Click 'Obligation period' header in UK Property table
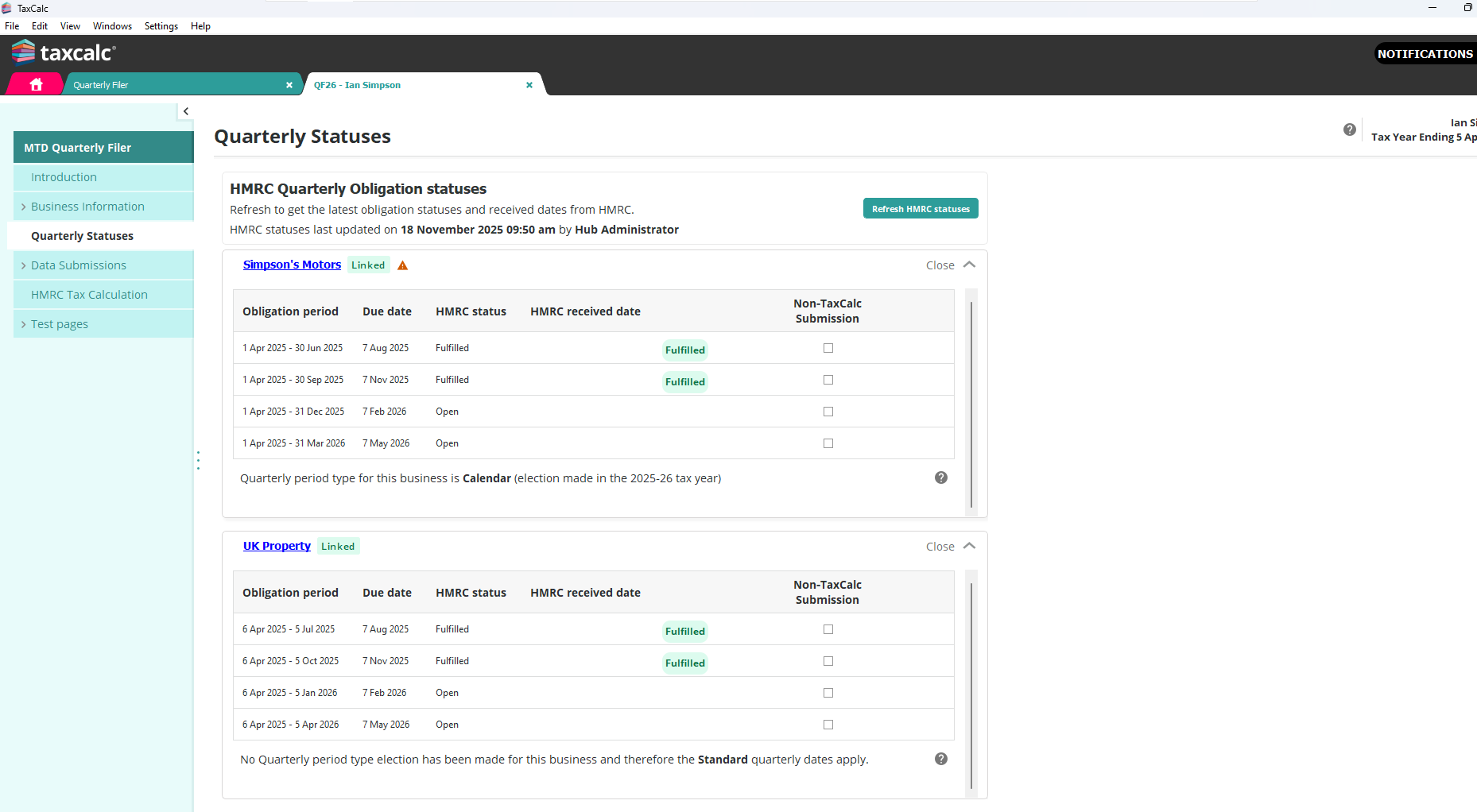The image size is (1477, 812). tap(290, 593)
